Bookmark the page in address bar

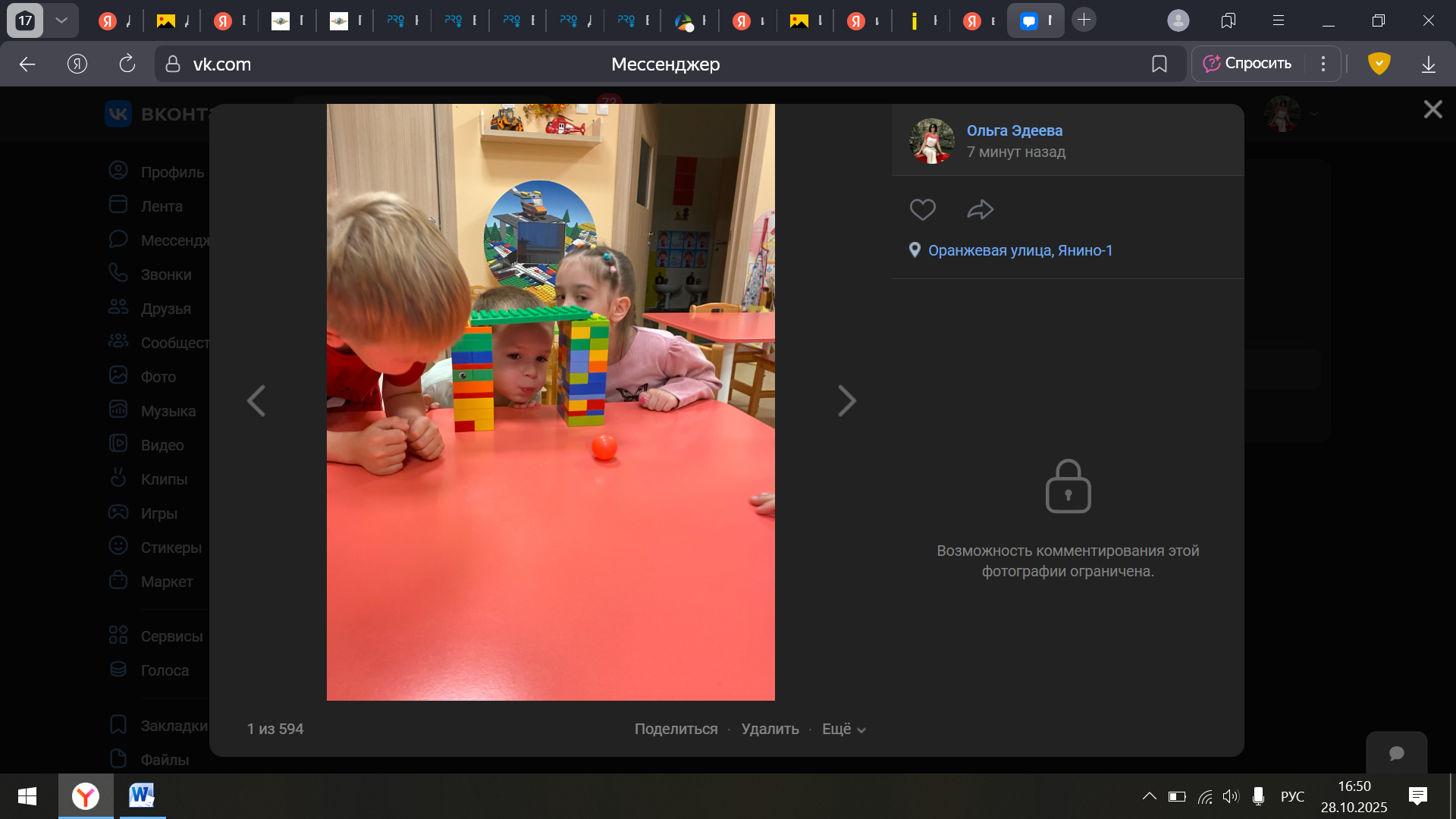coord(1159,64)
